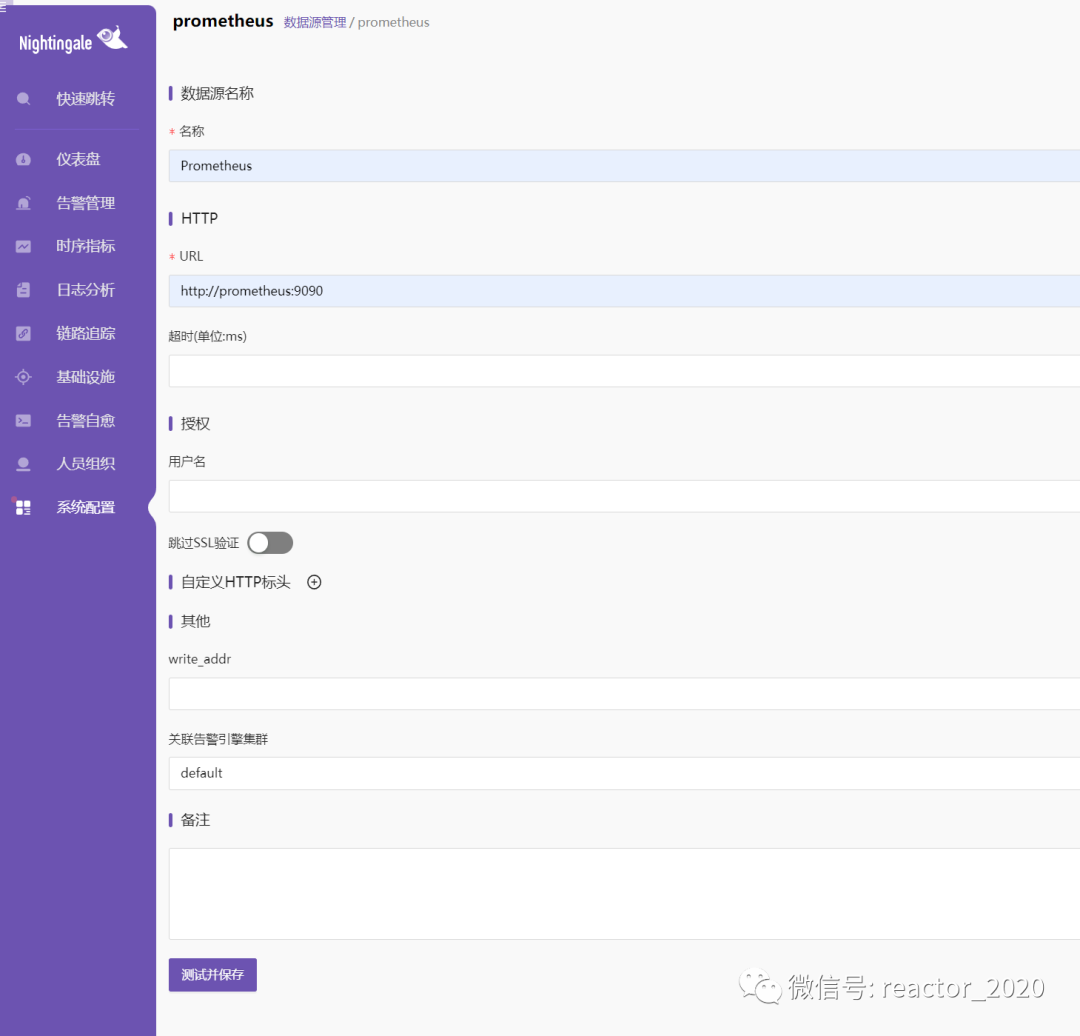The height and width of the screenshot is (1036, 1080).
Task: Open the 告警管理 menu
Action: coord(85,203)
